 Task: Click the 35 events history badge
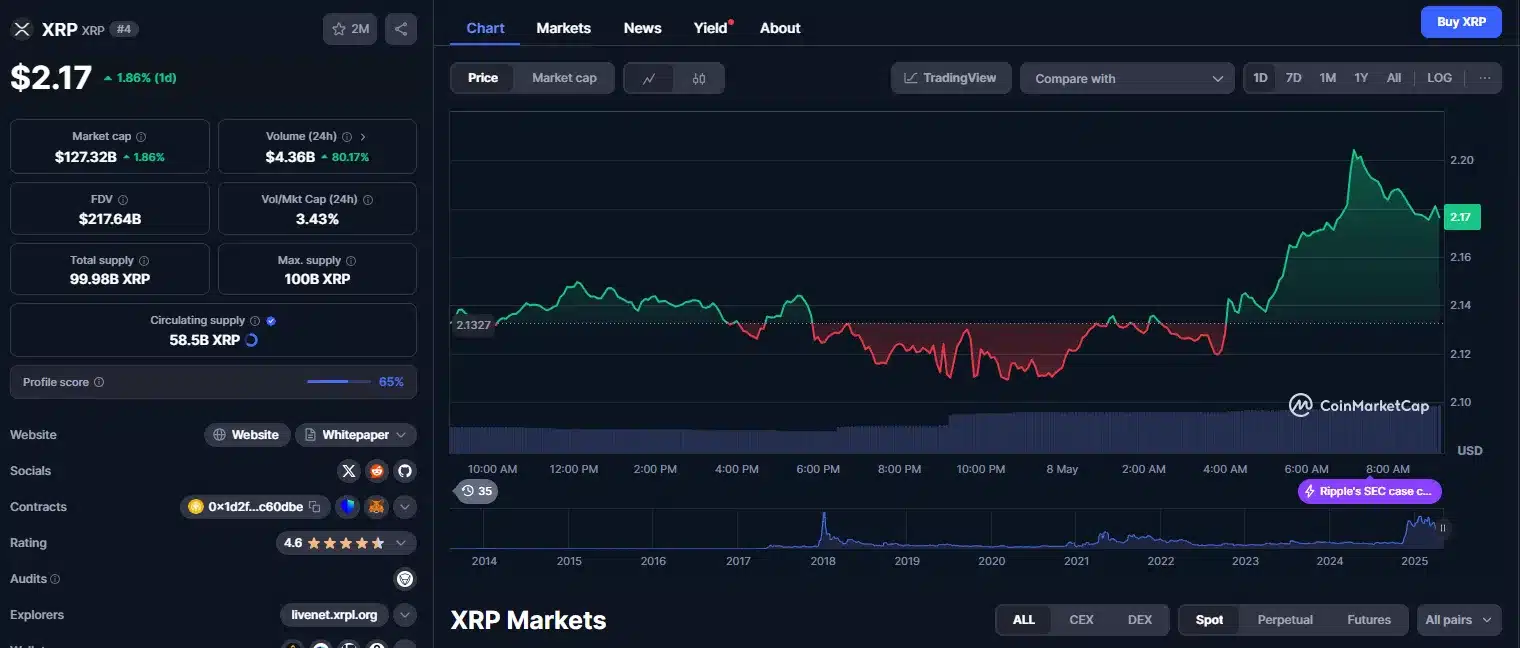coord(476,491)
